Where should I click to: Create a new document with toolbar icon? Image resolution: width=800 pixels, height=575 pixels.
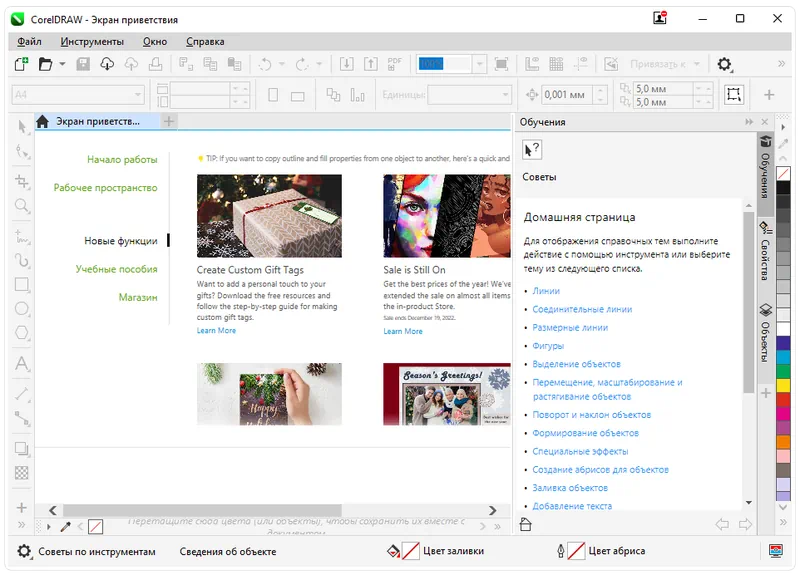tap(21, 64)
